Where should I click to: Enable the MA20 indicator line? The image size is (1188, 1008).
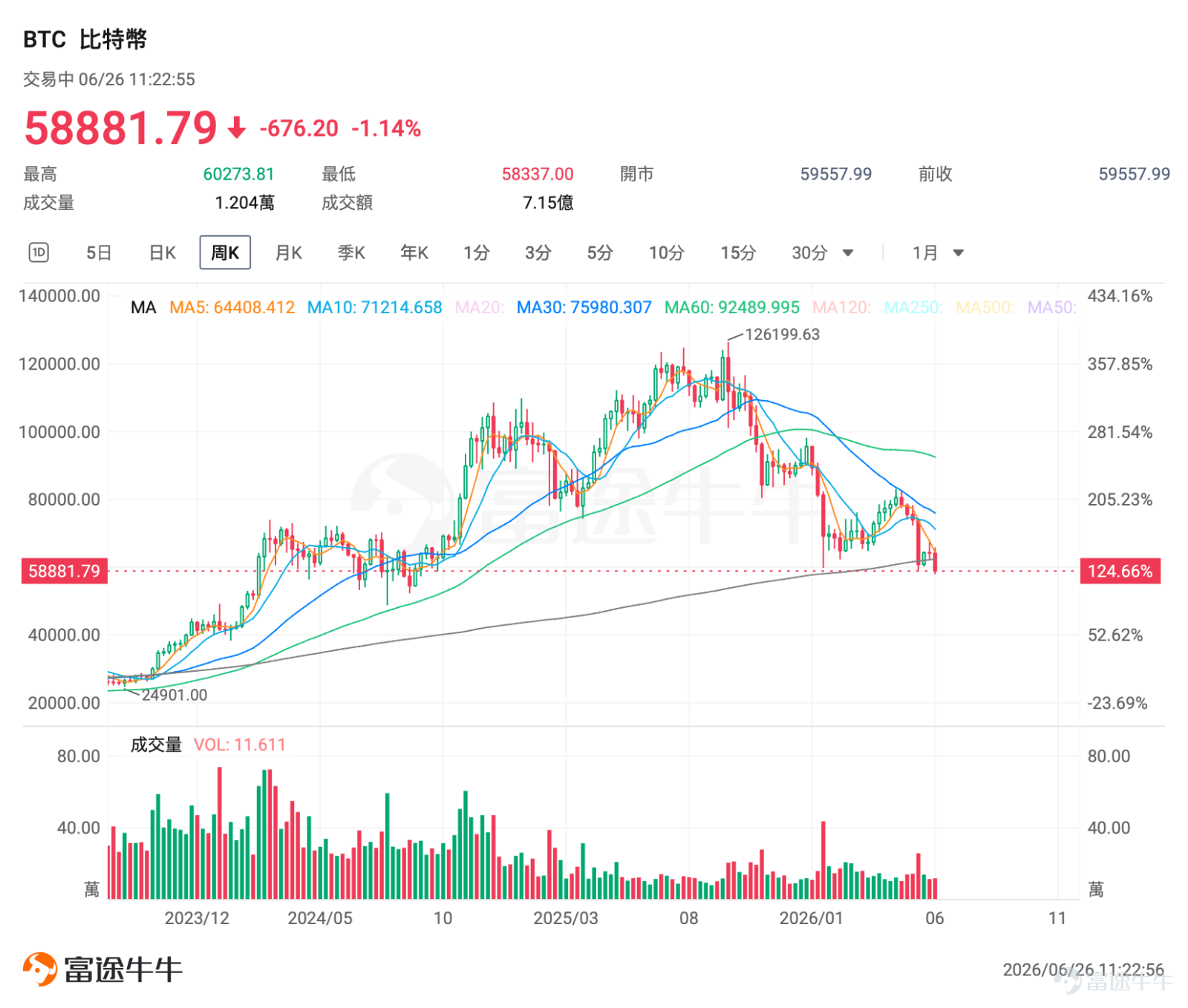(x=480, y=307)
